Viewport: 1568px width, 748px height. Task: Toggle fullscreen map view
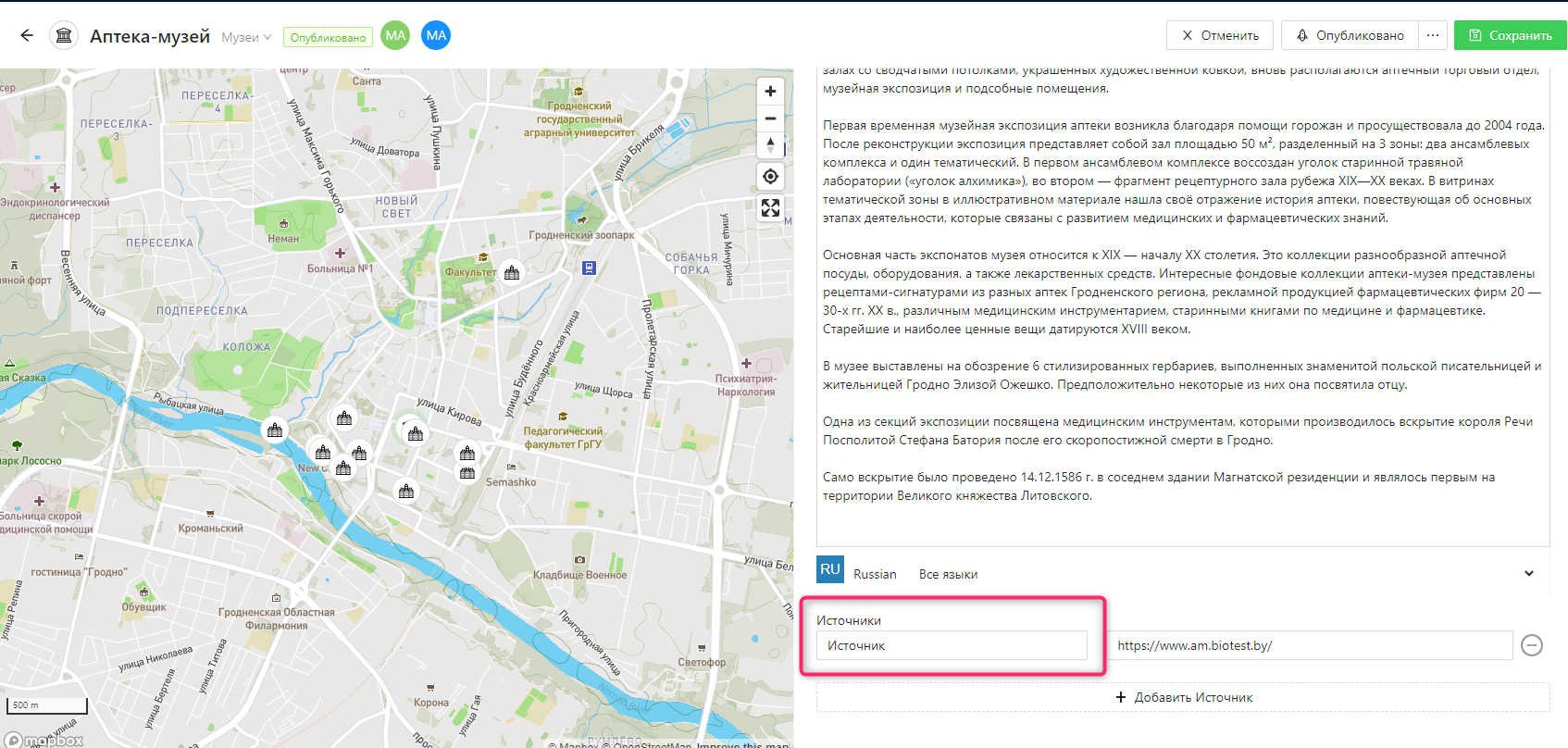tap(770, 207)
